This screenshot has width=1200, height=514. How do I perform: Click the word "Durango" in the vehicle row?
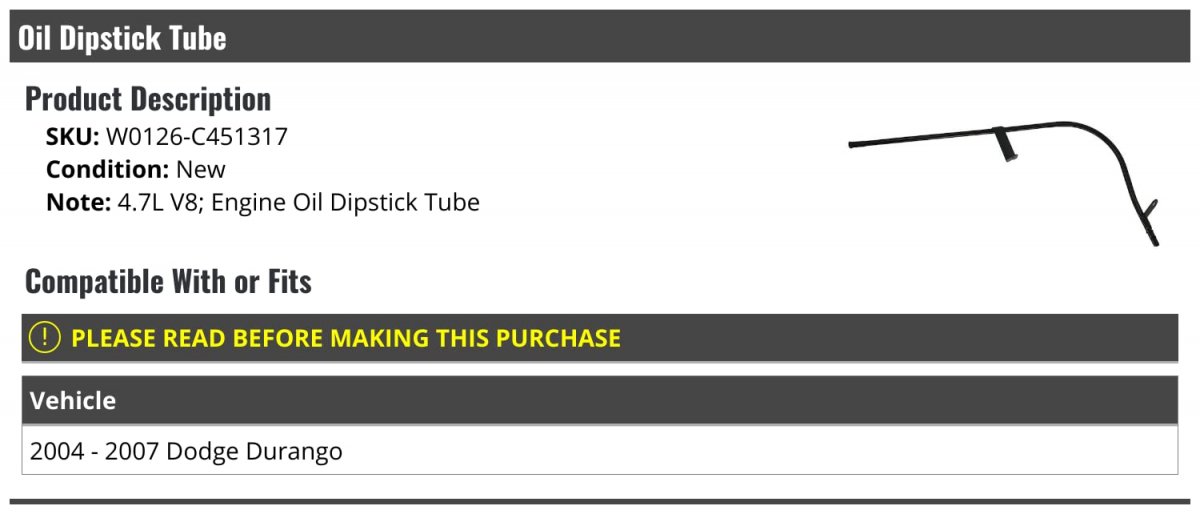click(x=296, y=452)
